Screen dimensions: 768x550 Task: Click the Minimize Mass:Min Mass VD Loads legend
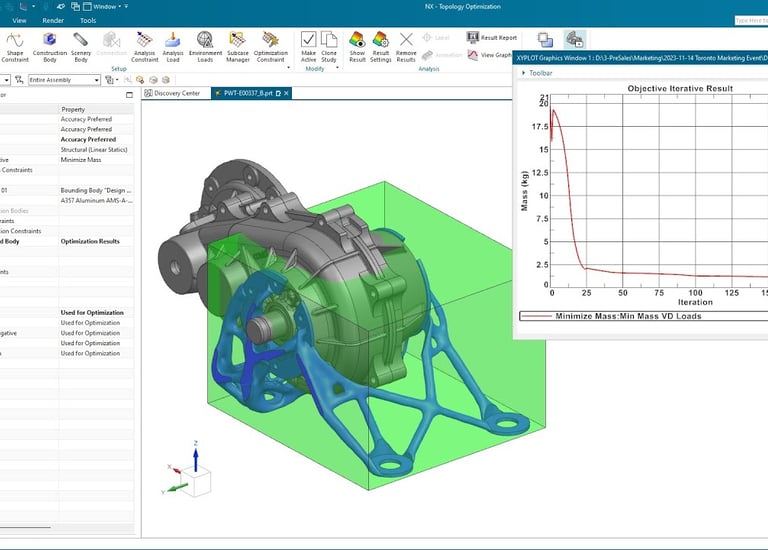pyautogui.click(x=628, y=316)
